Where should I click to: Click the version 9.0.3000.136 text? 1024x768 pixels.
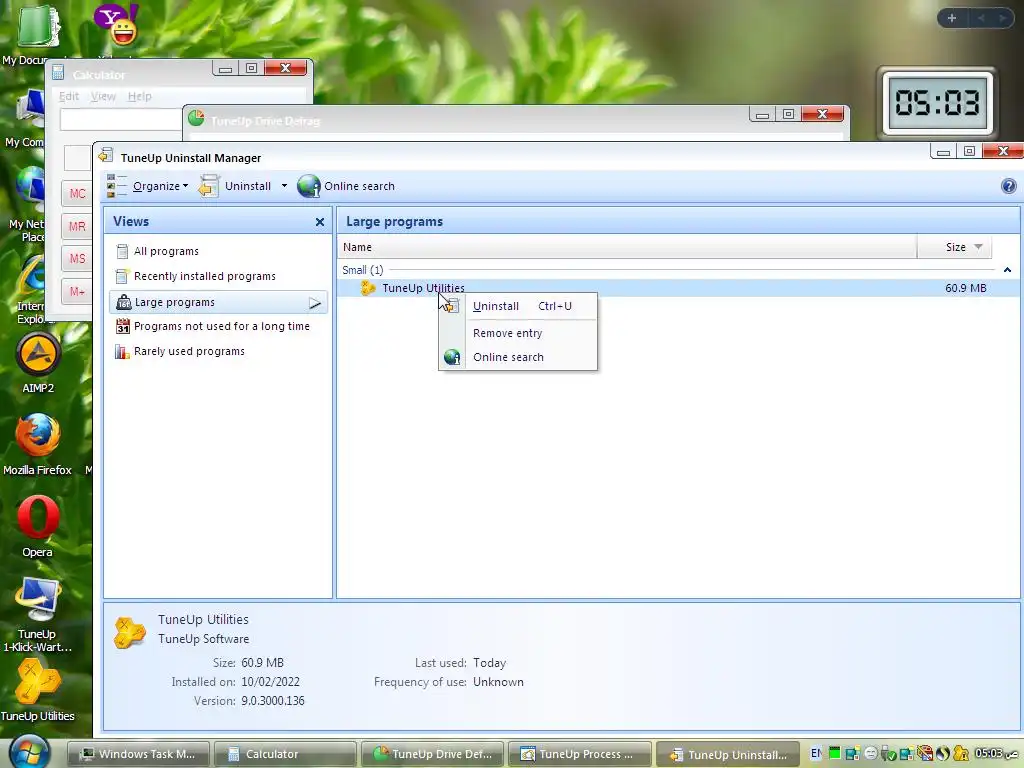click(x=272, y=701)
